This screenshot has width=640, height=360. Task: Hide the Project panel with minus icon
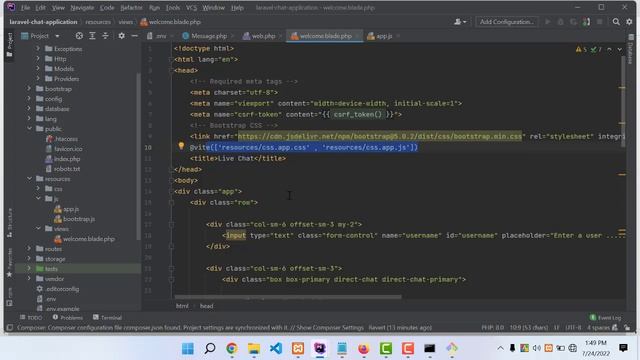(x=134, y=36)
